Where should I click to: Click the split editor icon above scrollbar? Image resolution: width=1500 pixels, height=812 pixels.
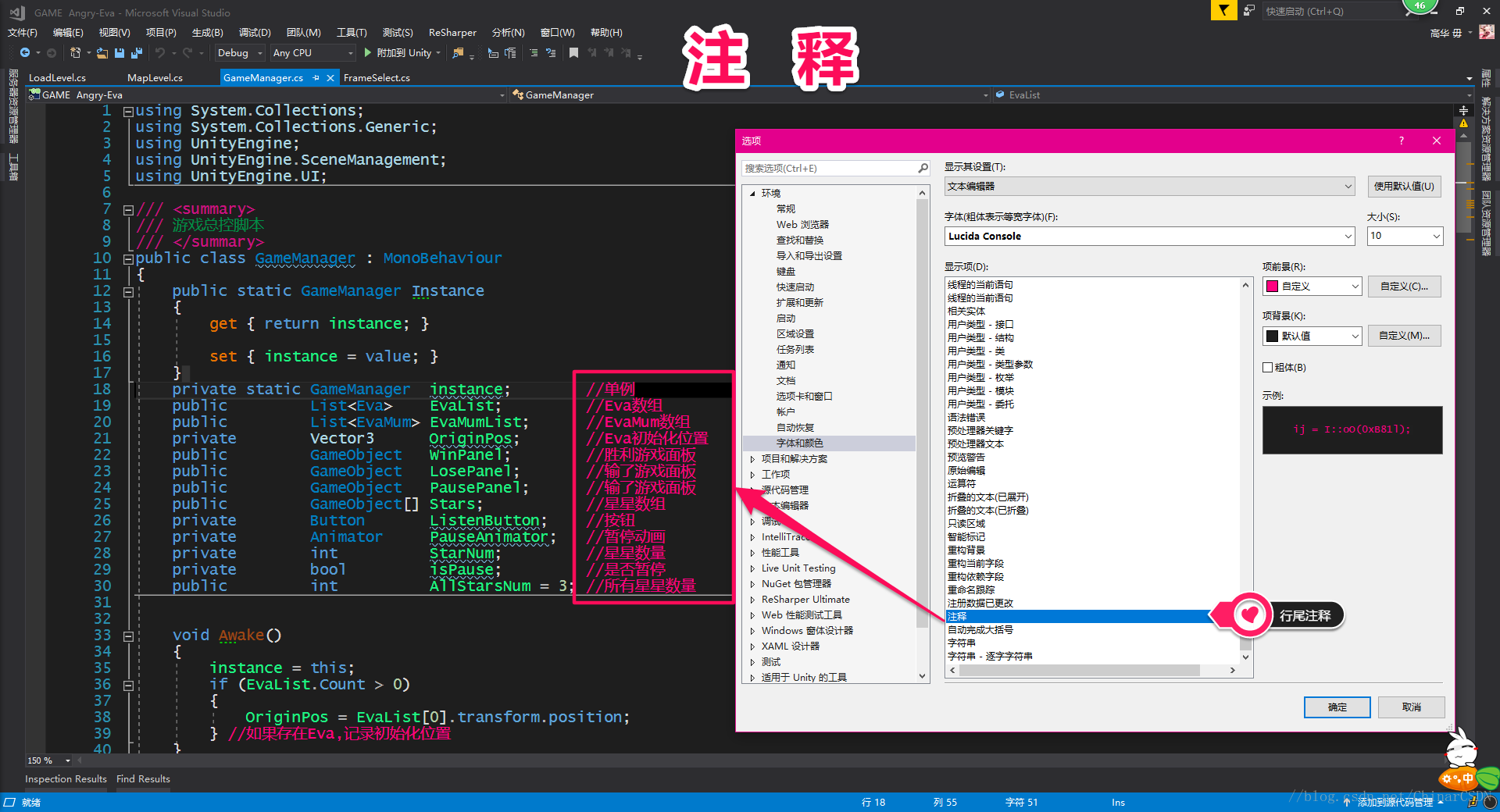click(x=1464, y=110)
